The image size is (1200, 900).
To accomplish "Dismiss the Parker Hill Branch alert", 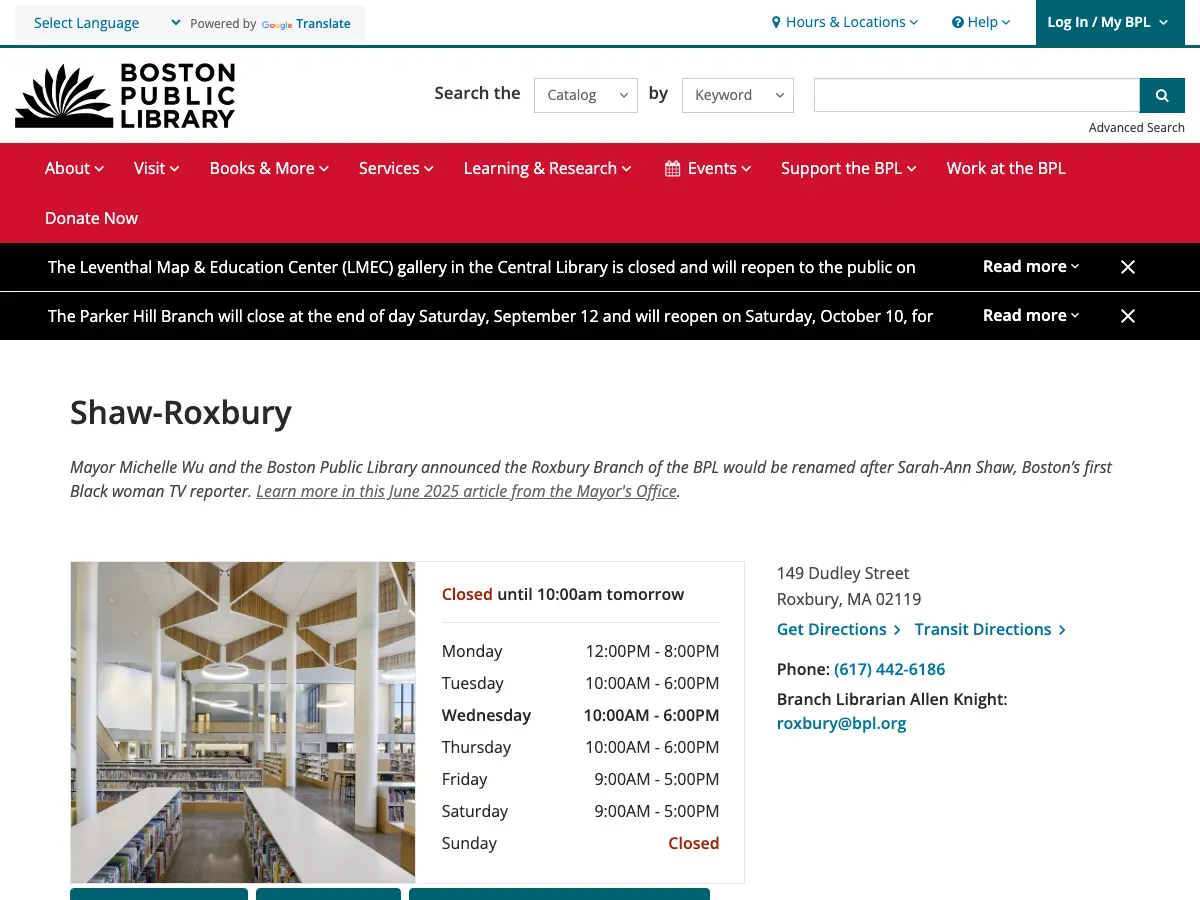I will [x=1128, y=316].
